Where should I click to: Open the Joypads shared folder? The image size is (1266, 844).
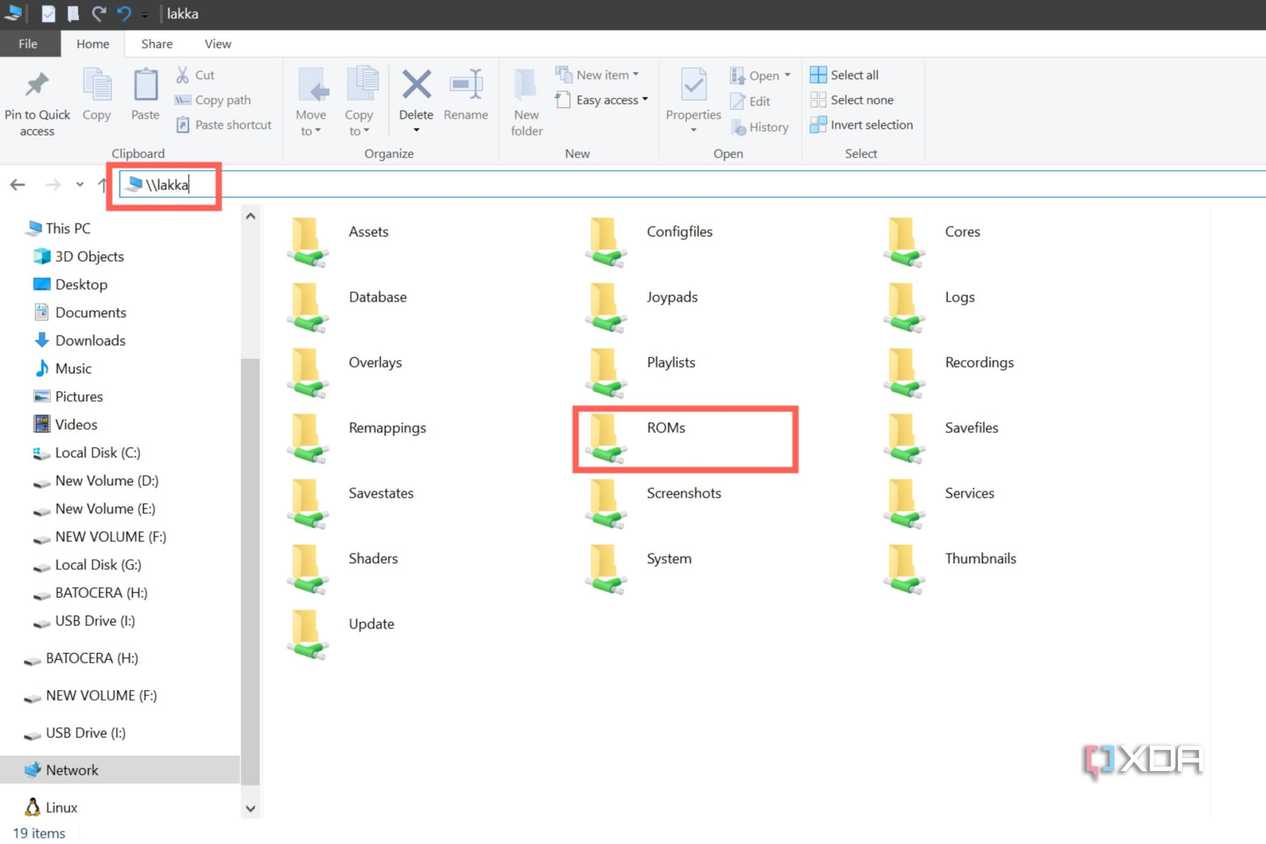(x=643, y=308)
